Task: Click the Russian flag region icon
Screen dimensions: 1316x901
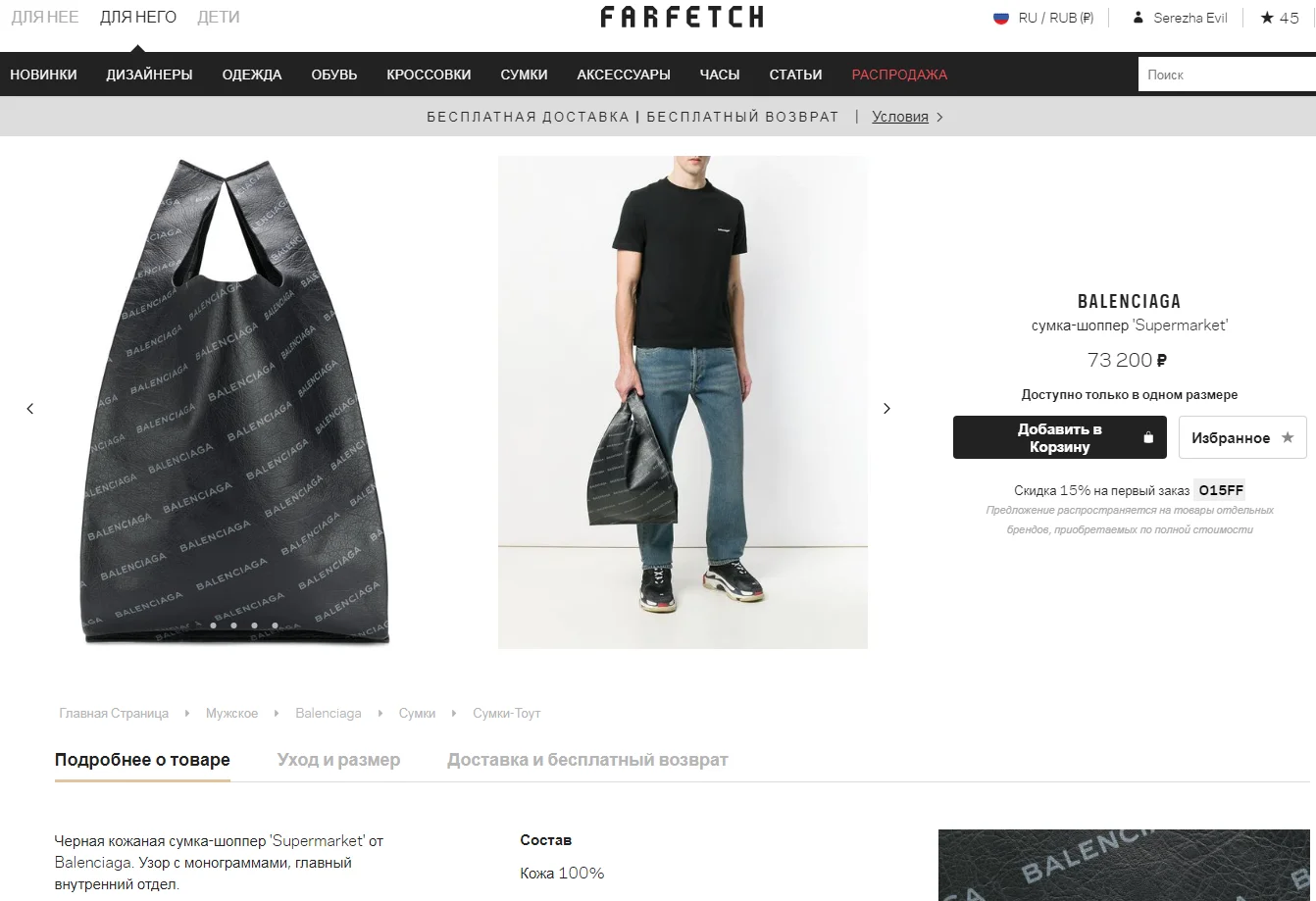Action: point(1000,18)
